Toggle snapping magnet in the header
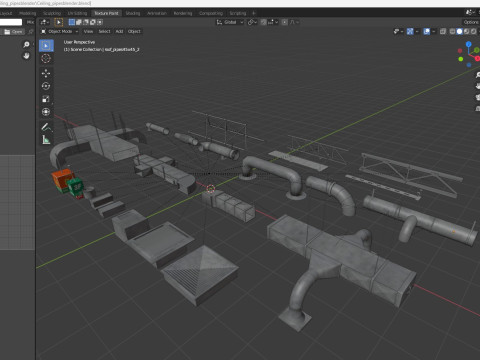This screenshot has height=360, width=480. (x=264, y=22)
